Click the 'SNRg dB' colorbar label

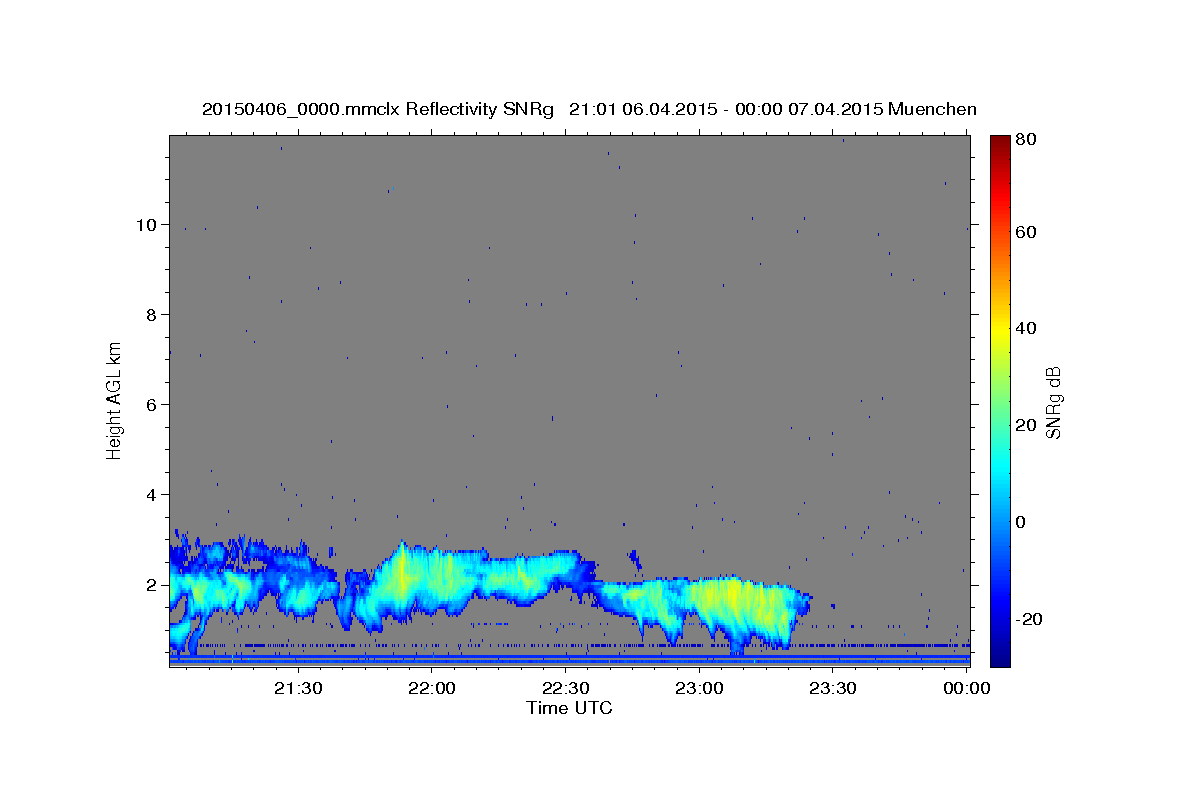1053,402
